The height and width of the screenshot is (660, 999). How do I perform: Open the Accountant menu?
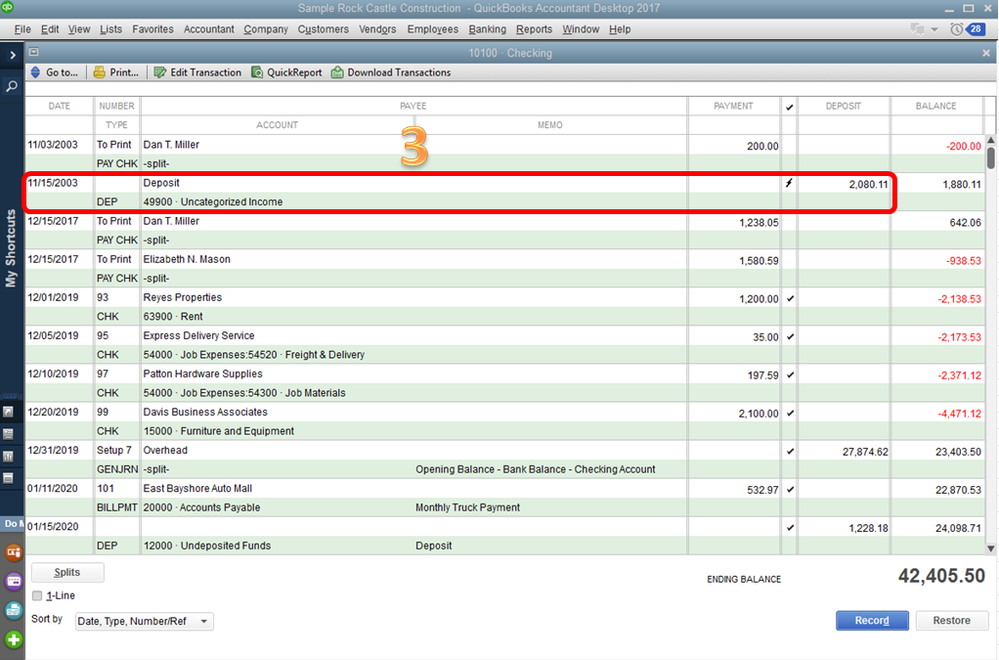tap(209, 29)
